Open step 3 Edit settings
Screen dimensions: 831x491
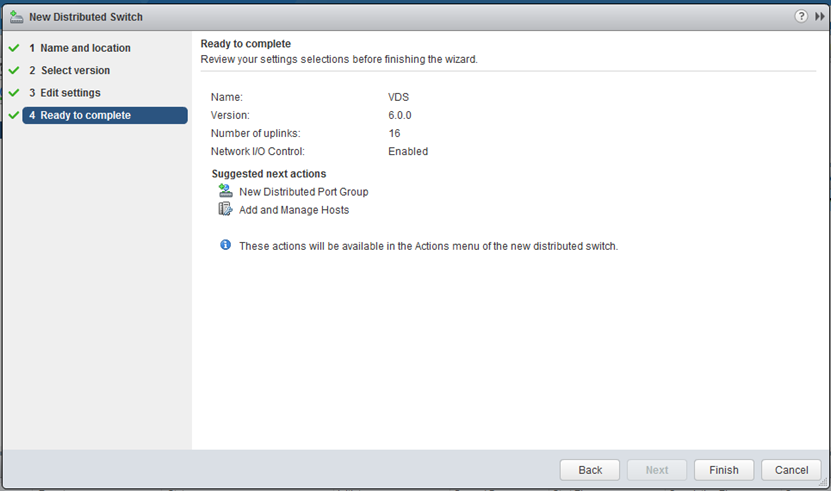65,93
